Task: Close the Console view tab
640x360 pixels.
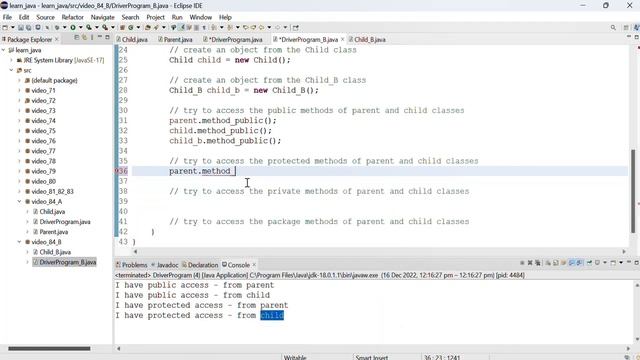Action: (254, 265)
